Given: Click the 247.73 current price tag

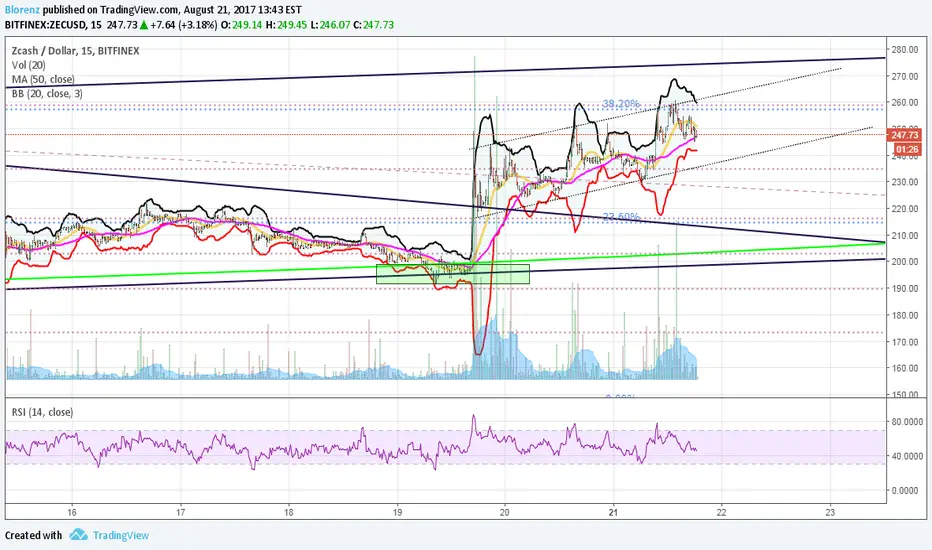Looking at the screenshot, I should pyautogui.click(x=905, y=135).
